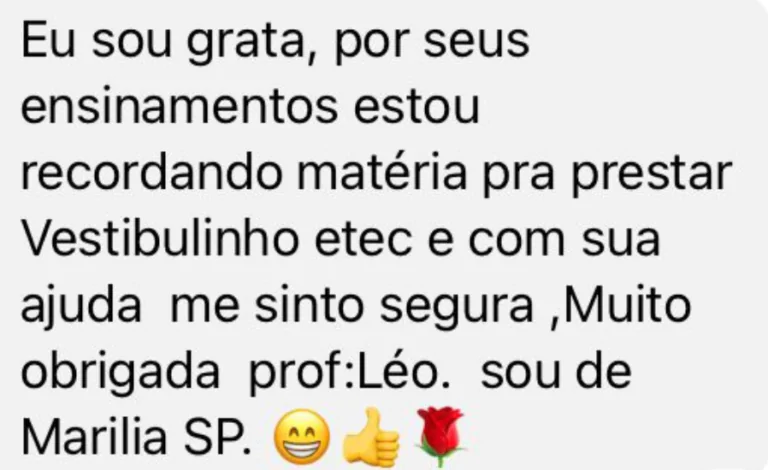Click the word "etec"

[363, 240]
